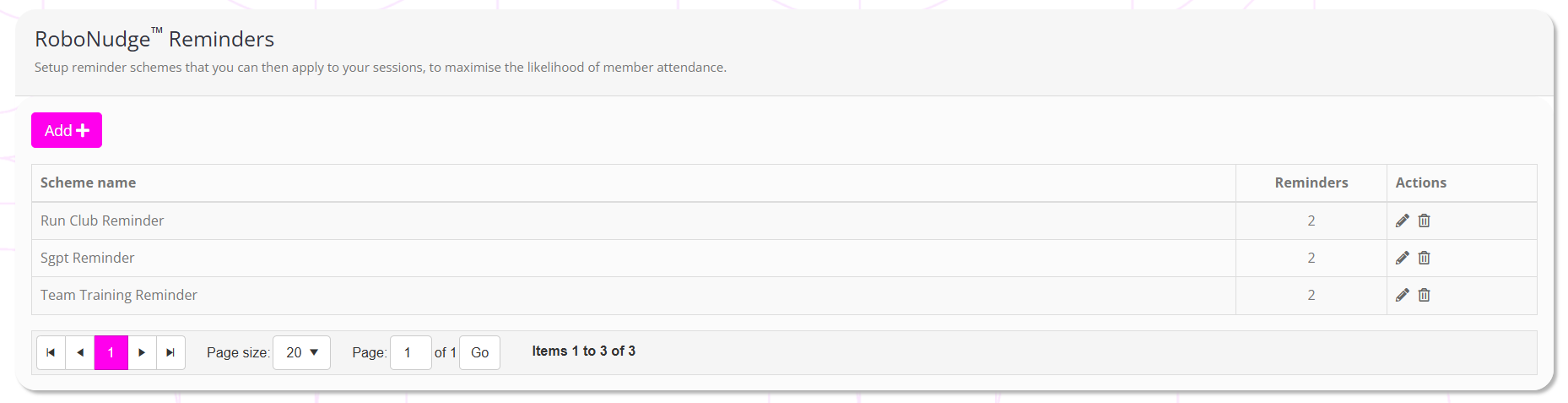Go to the previous page

click(80, 352)
